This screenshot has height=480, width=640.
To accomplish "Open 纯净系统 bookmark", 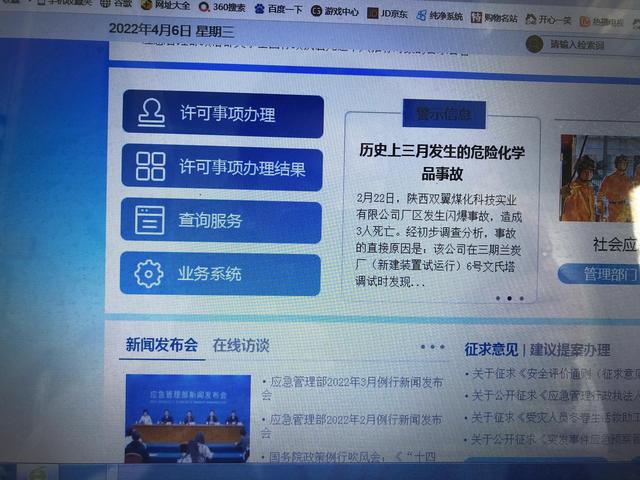I will [x=440, y=16].
